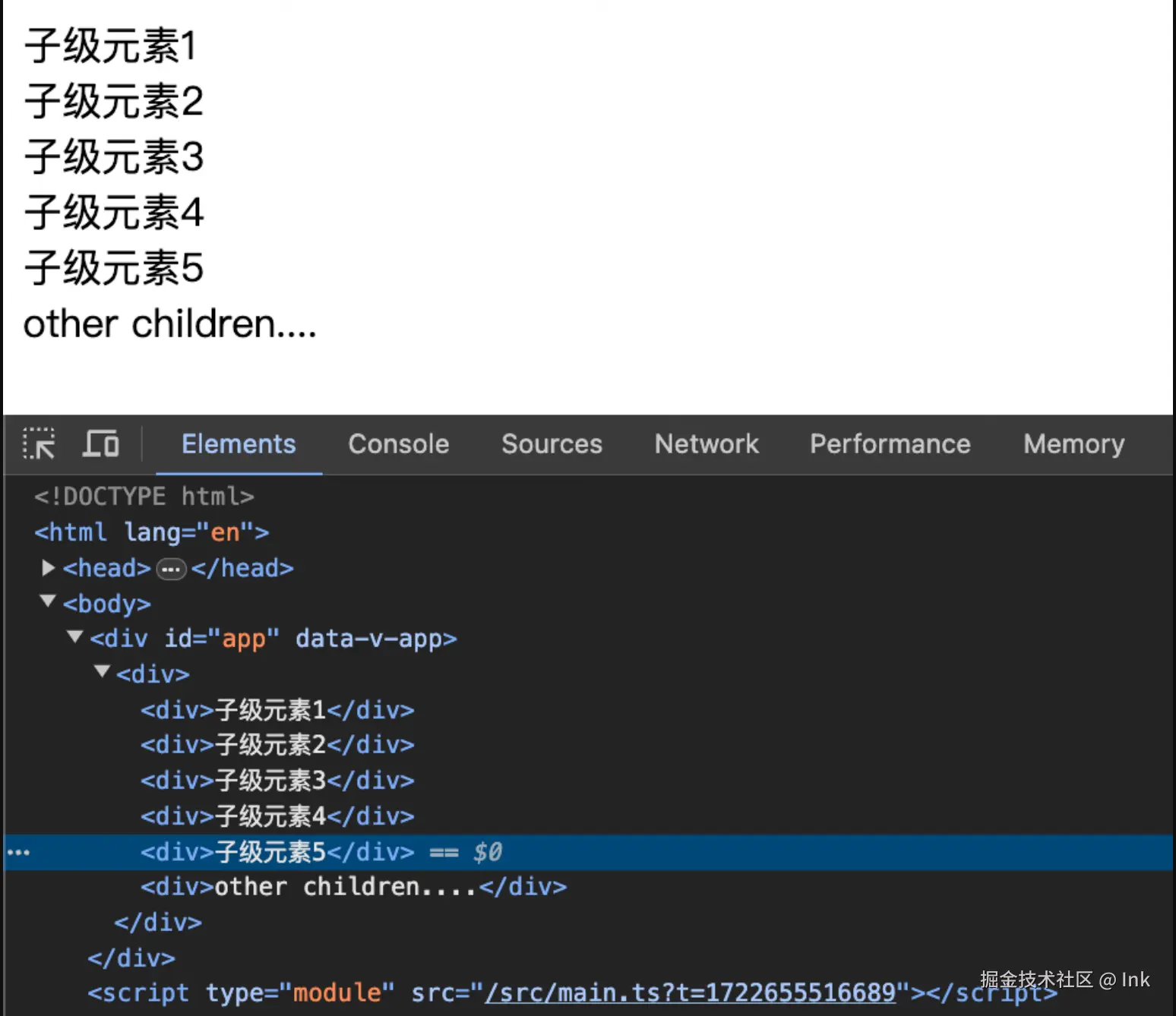Select the other children.... div node

[x=353, y=887]
